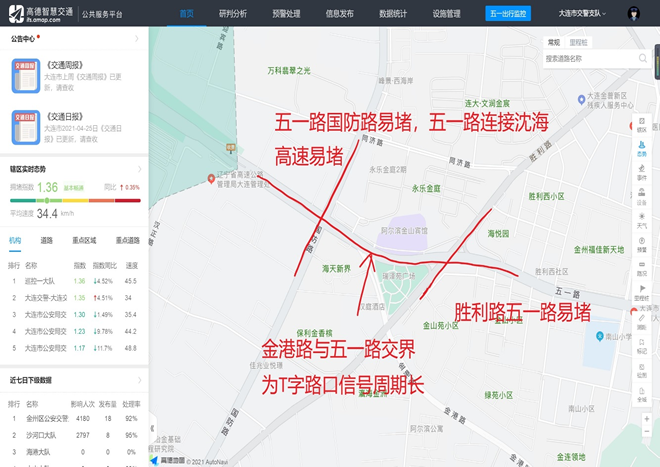The image size is (660, 467).
Task: Click the 沙河口大队 data row
Action: click(74, 435)
